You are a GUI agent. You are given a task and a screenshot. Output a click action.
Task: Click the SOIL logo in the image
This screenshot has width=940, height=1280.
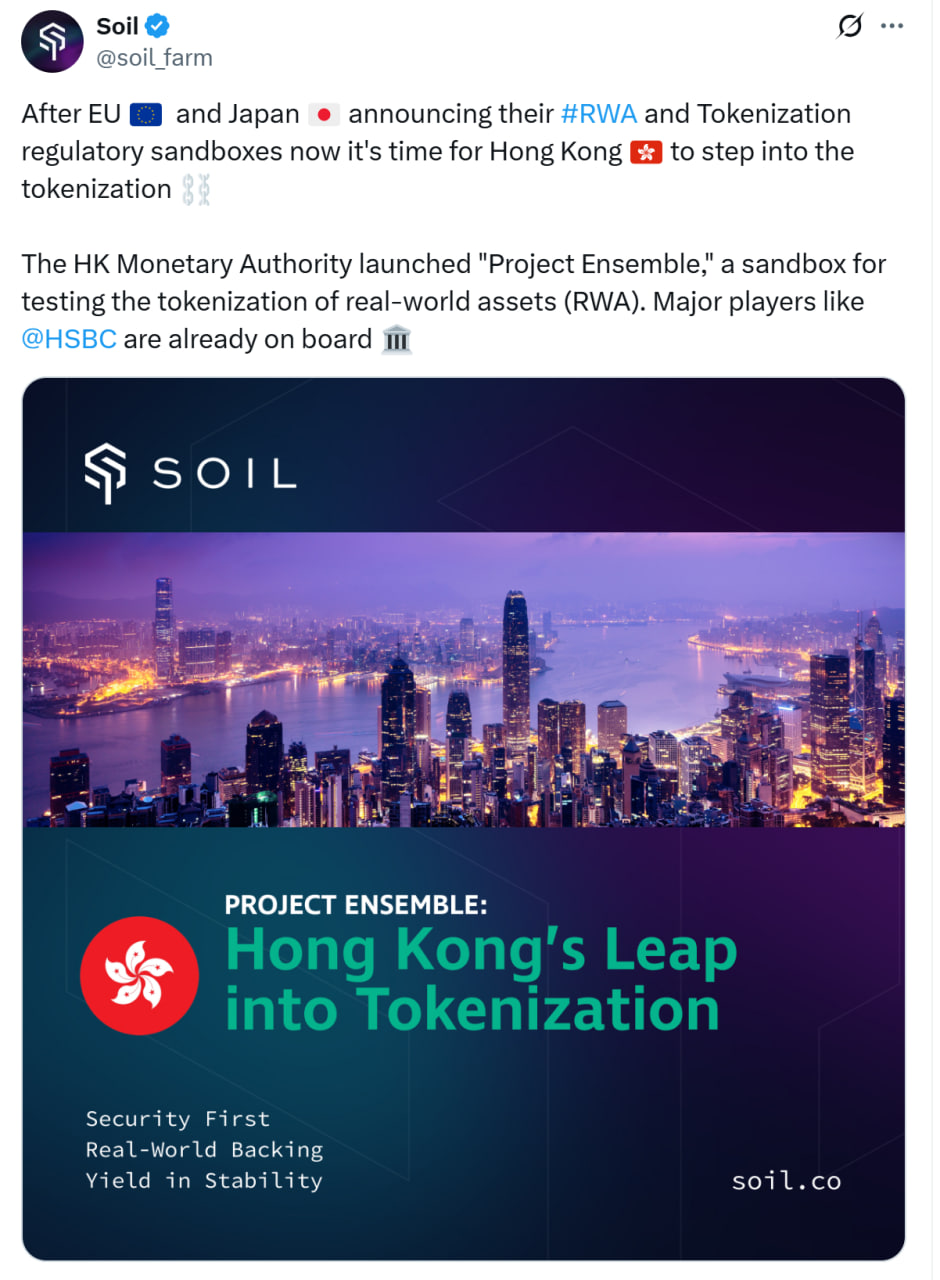click(x=190, y=473)
